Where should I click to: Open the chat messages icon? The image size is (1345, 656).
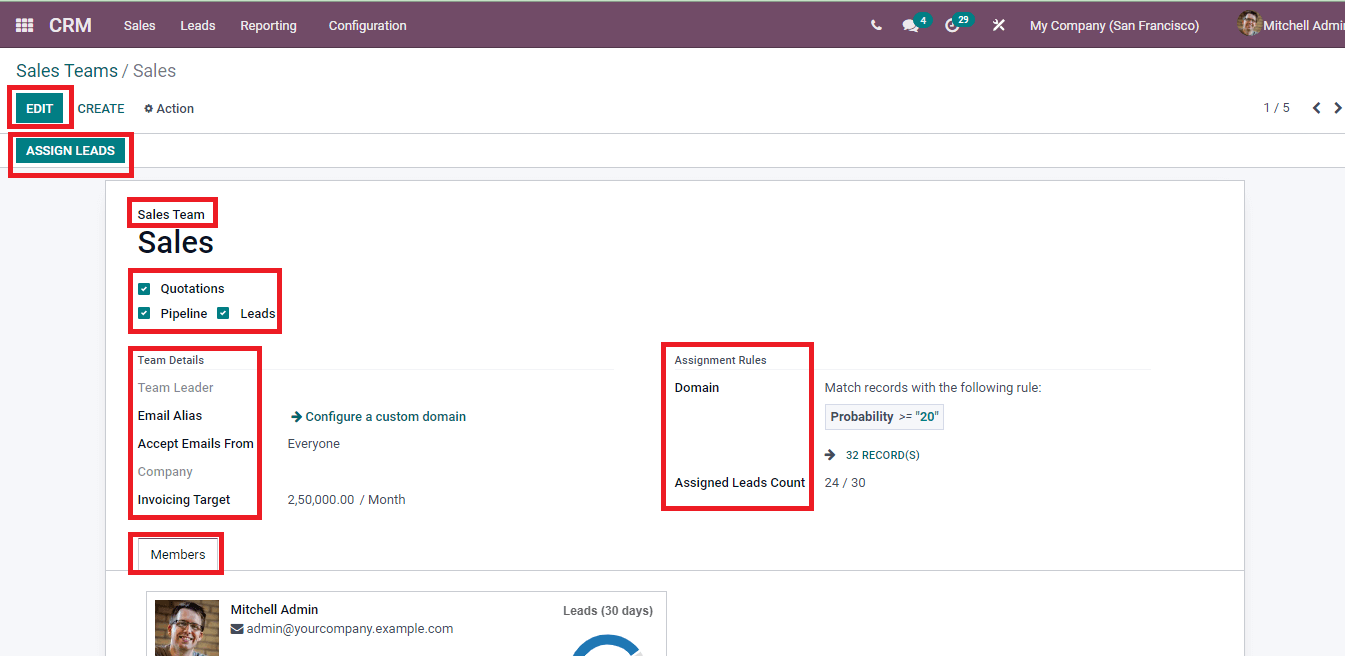pos(910,26)
